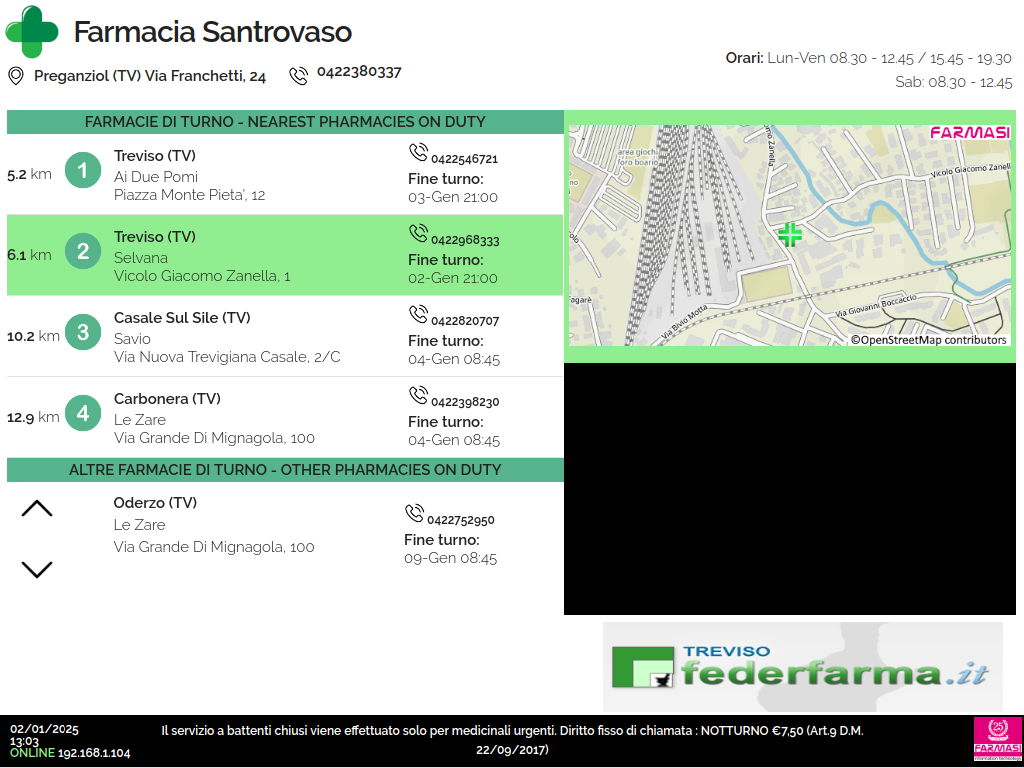Click the green cross marker on map
Image resolution: width=1024 pixels, height=768 pixels.
click(790, 235)
